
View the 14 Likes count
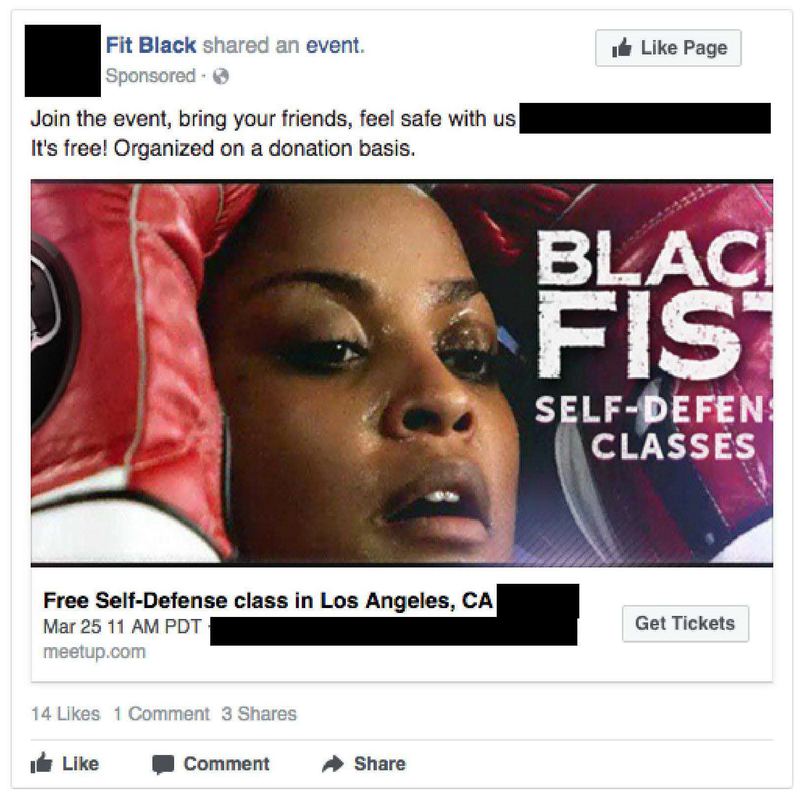tap(65, 713)
